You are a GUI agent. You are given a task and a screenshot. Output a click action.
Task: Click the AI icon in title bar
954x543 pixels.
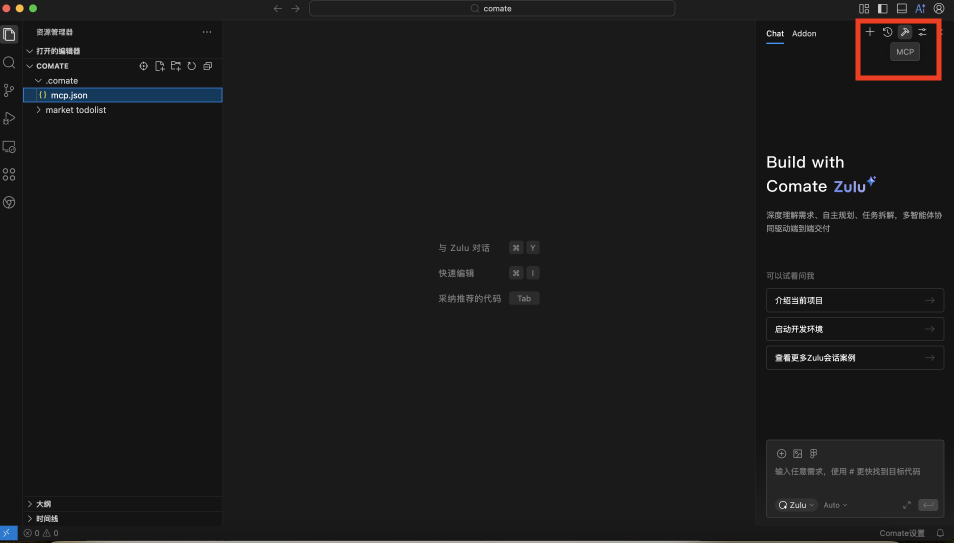click(x=921, y=9)
